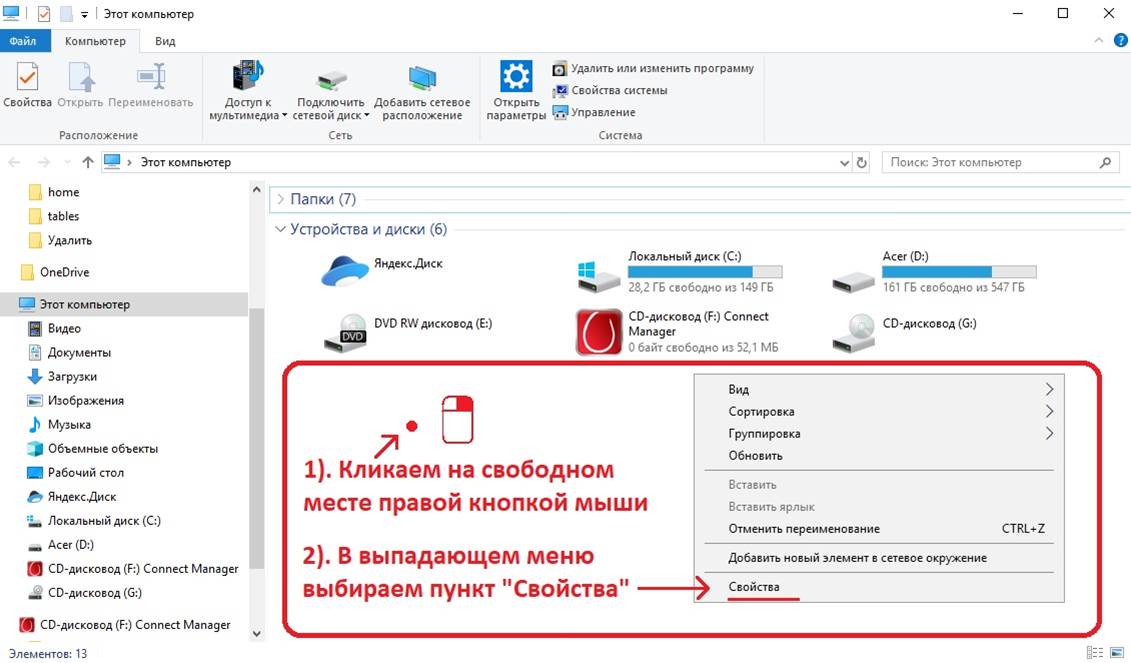The width and height of the screenshot is (1131, 663).
Task: Click the search magnifier icon
Action: 1105,163
